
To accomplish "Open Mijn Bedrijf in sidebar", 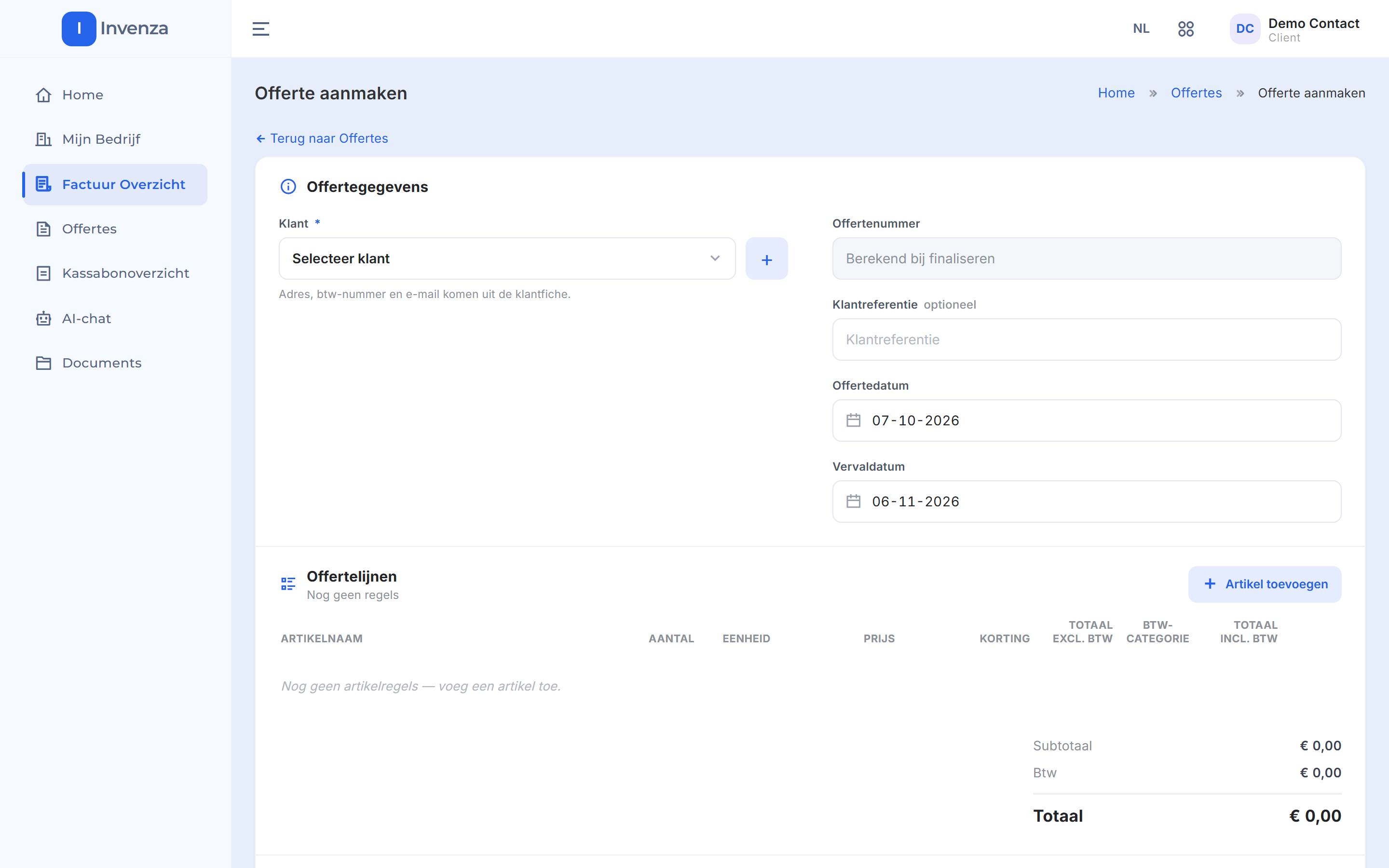I will pos(115,139).
